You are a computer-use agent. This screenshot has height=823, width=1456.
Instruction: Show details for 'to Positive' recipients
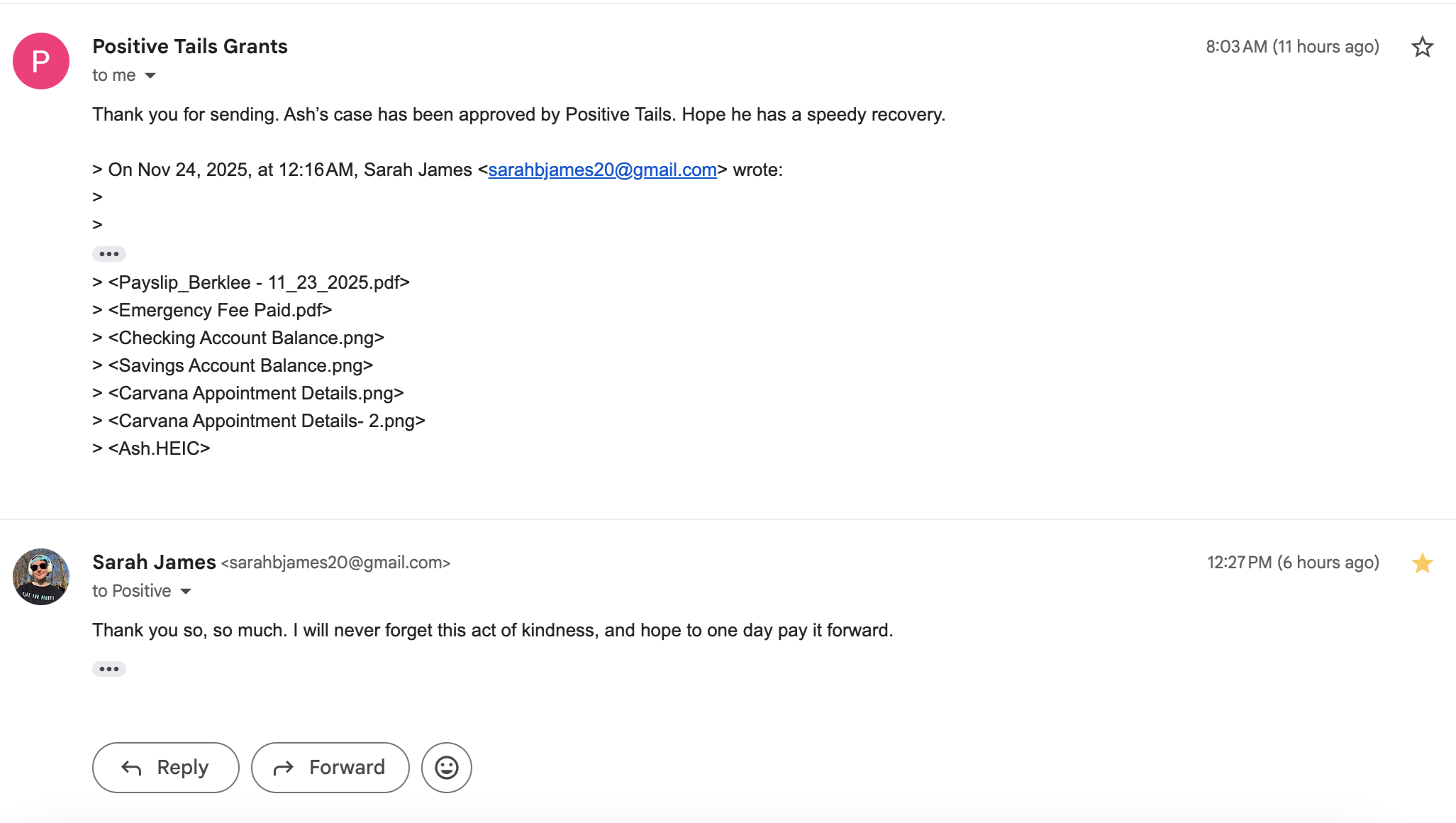click(x=186, y=591)
